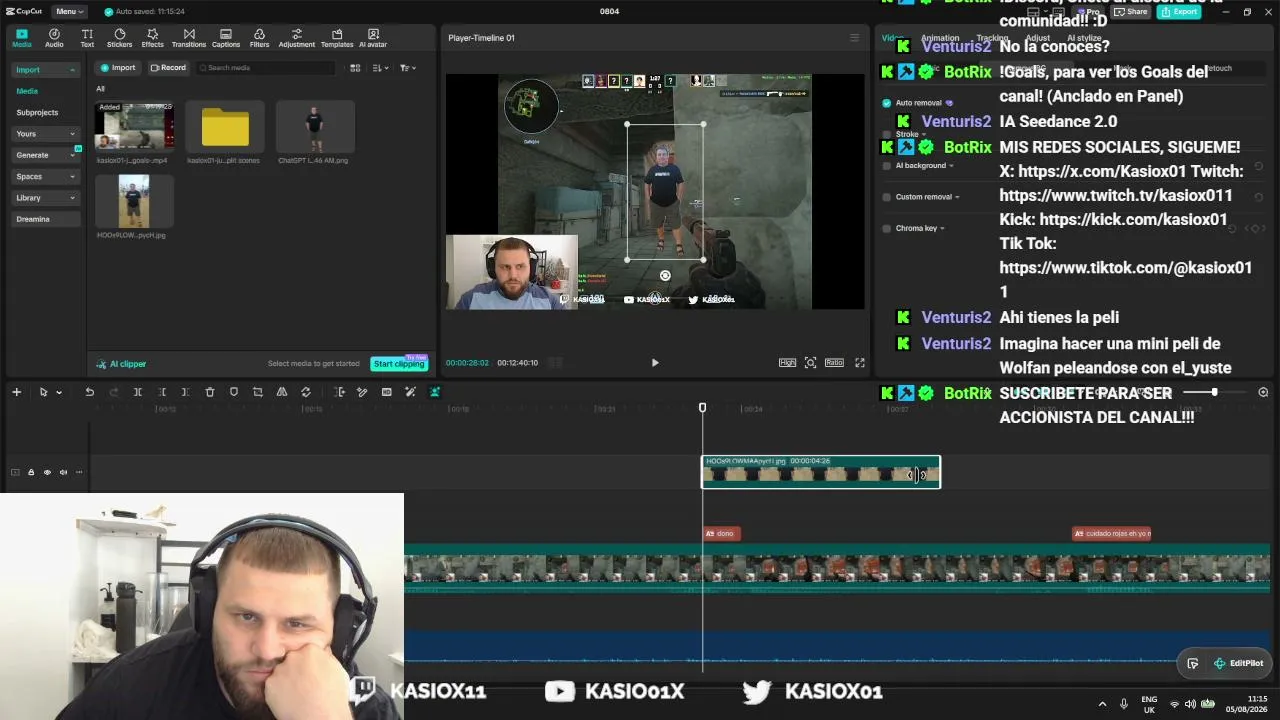Screen dimensions: 1280x720
Task: Select the Media panel icon
Action: pyautogui.click(x=22, y=38)
